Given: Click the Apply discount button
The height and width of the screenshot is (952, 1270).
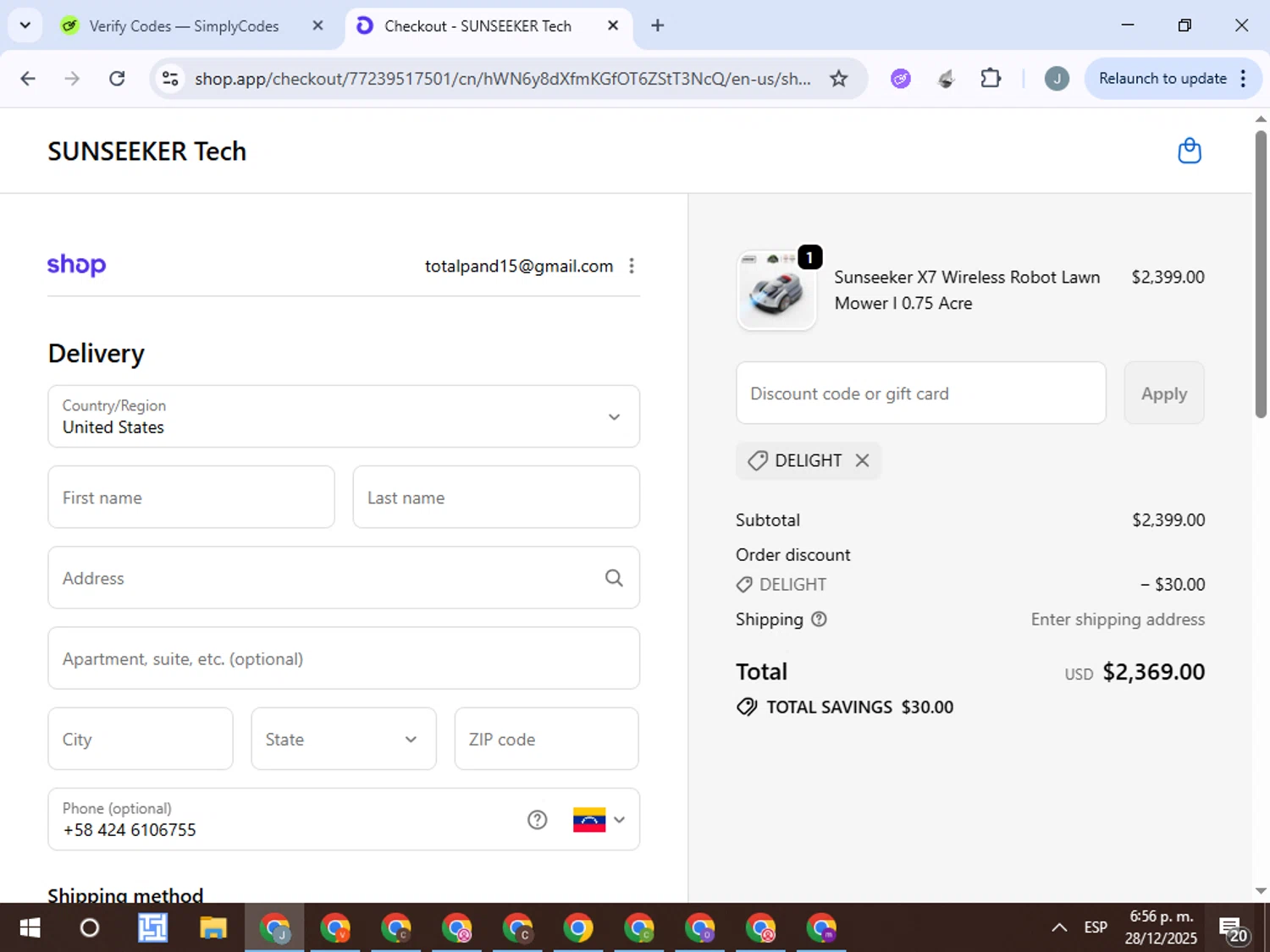Looking at the screenshot, I should [x=1164, y=393].
